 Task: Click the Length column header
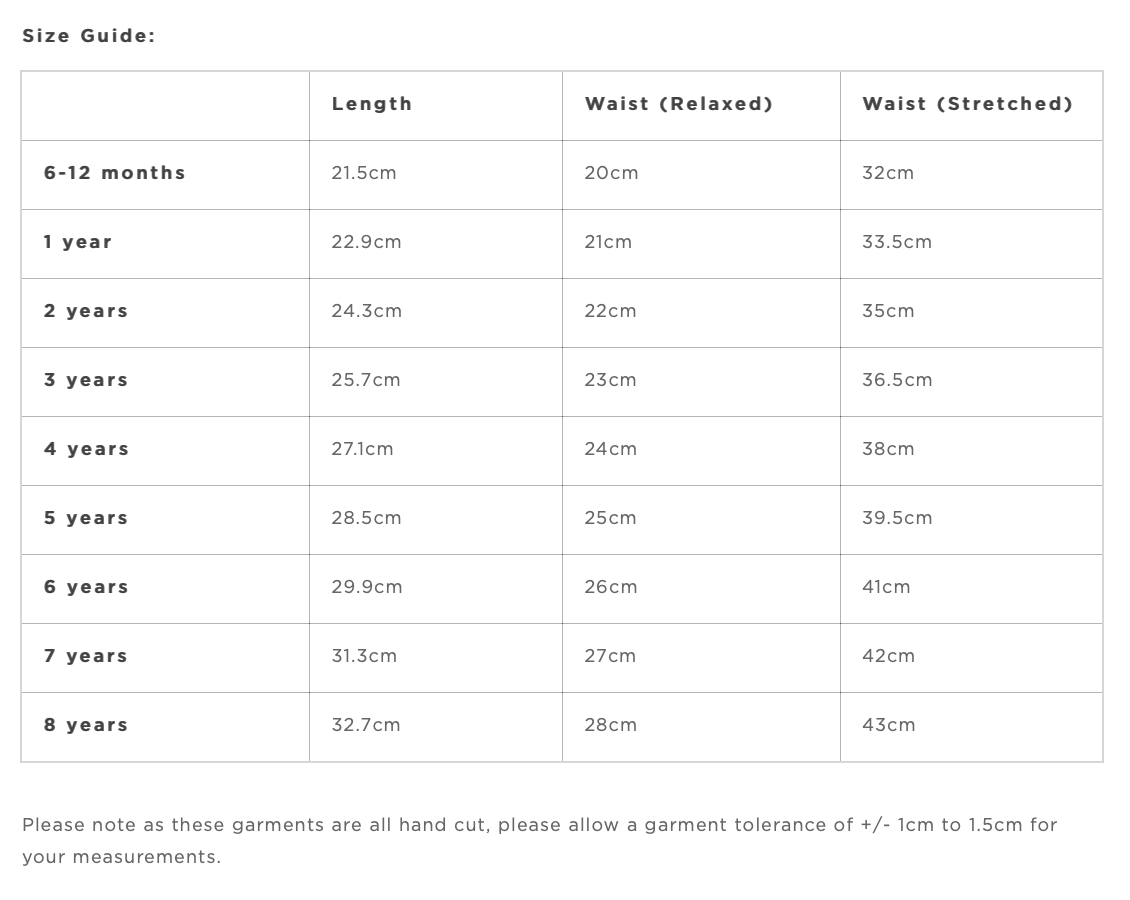[x=372, y=104]
